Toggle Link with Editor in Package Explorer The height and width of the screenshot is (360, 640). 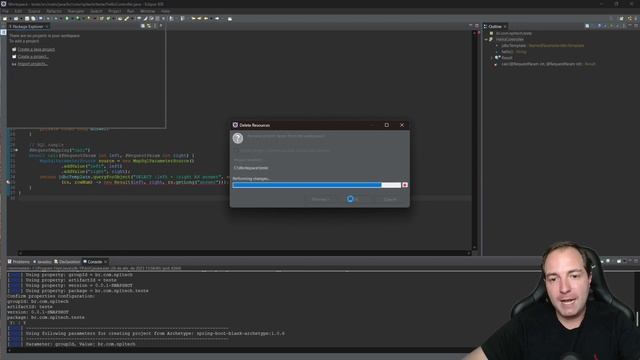pos(149,26)
